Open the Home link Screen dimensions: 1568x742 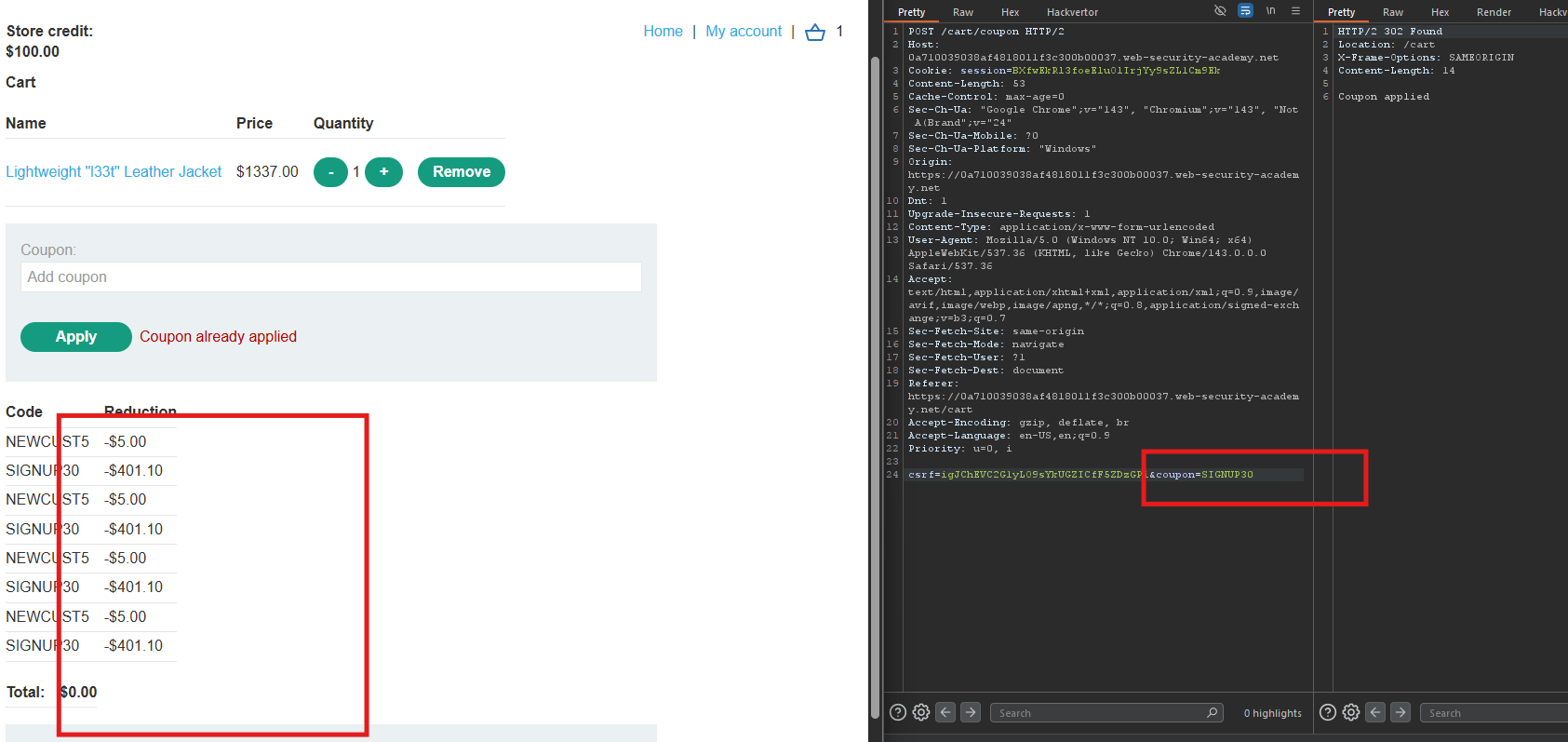(x=663, y=32)
